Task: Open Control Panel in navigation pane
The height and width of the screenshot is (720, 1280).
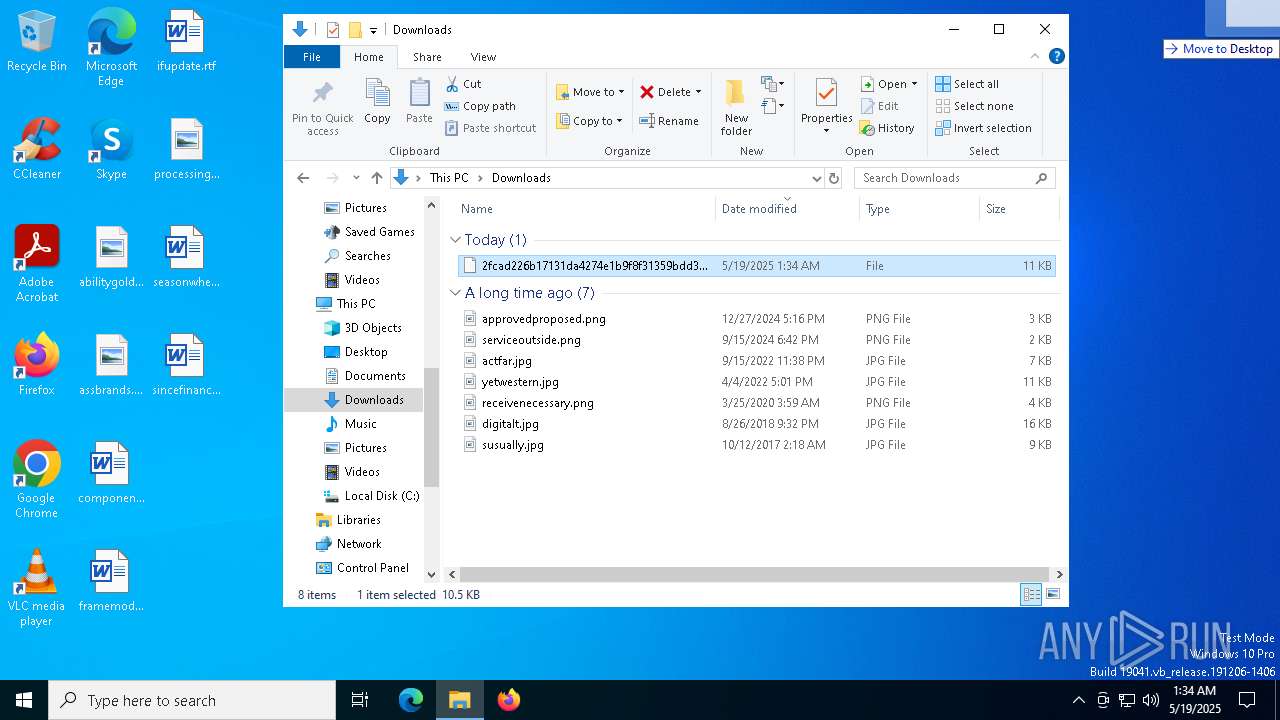Action: (363, 568)
